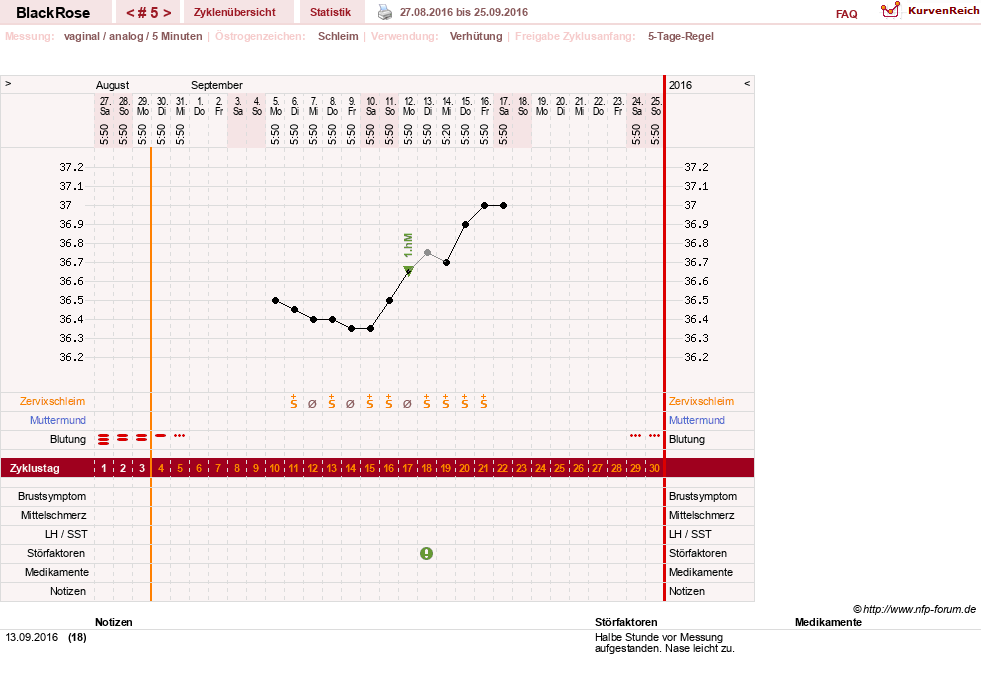Click the S+ mucus symbol on September 6
981x675 pixels.
(293, 402)
